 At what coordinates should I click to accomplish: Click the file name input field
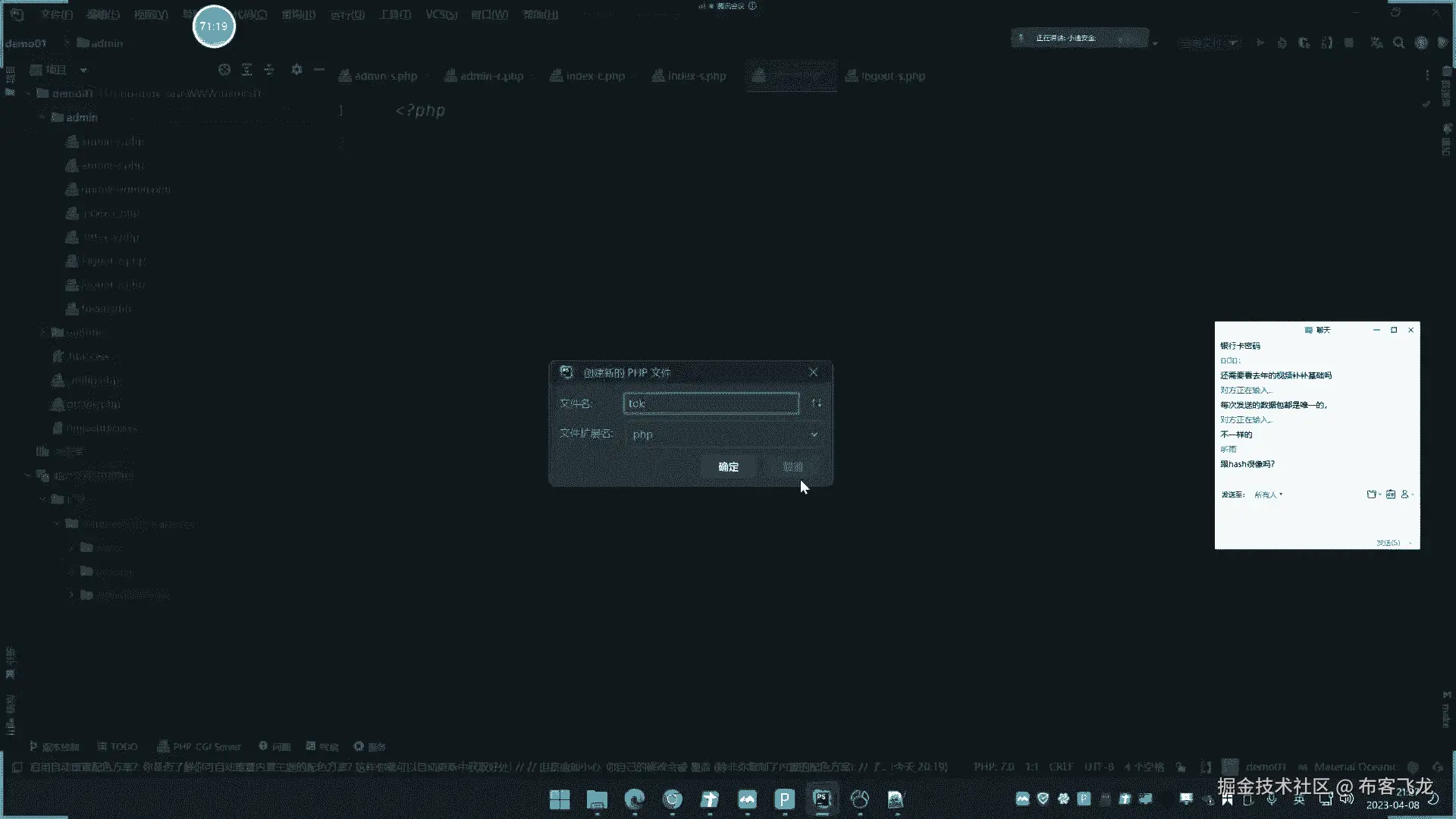coord(711,403)
